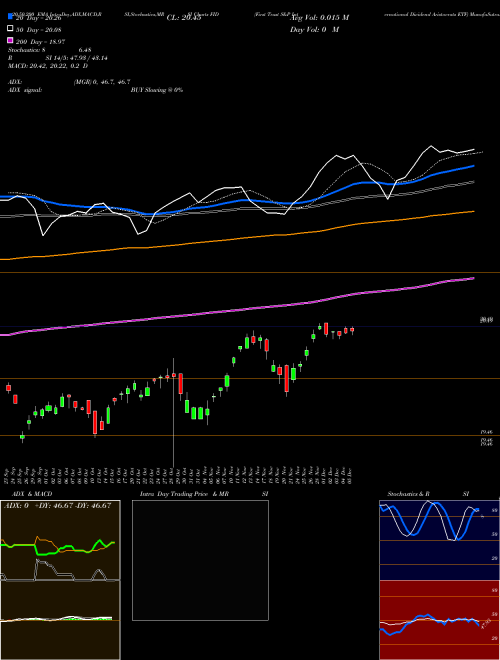Click the 'ADX & MACD' panel title
500x660 pixels.
32,494
